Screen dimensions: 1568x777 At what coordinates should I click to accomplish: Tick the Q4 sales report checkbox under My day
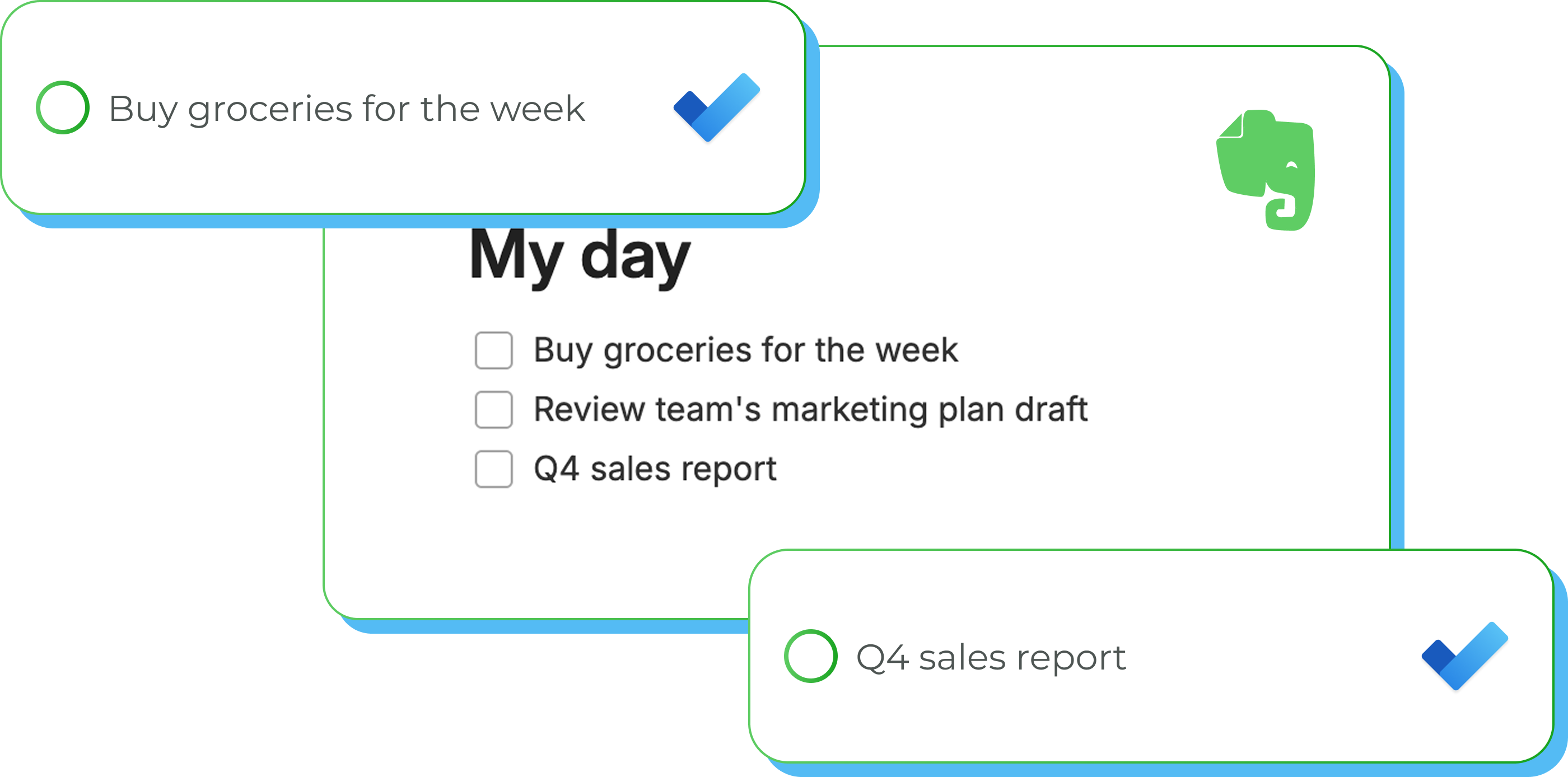pyautogui.click(x=494, y=469)
